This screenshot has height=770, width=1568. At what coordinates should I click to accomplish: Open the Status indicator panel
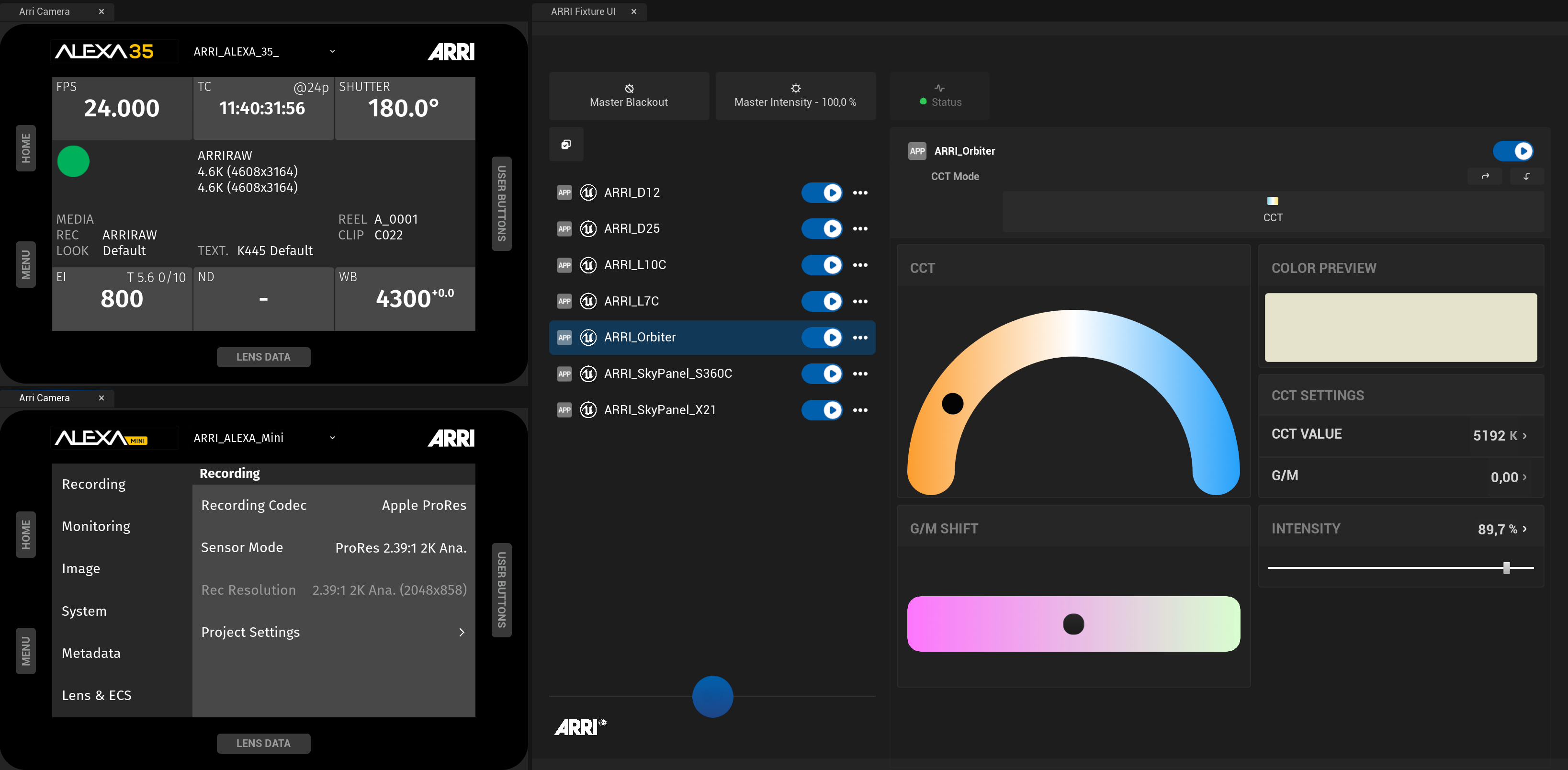coord(939,96)
